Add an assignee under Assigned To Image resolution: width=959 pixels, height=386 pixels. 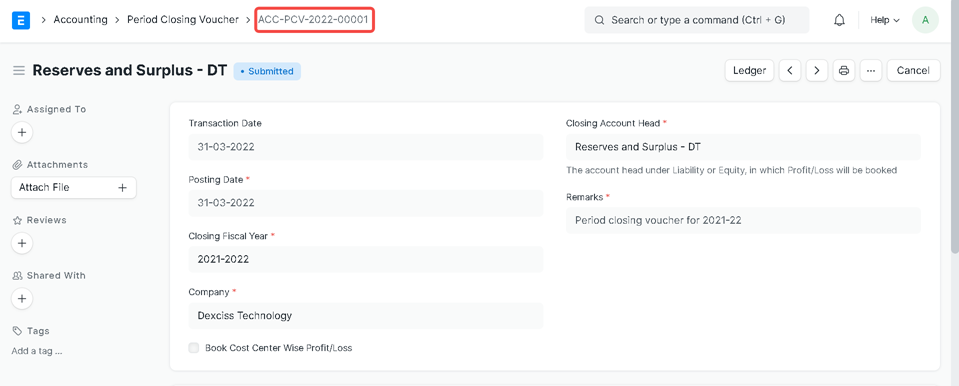[22, 132]
